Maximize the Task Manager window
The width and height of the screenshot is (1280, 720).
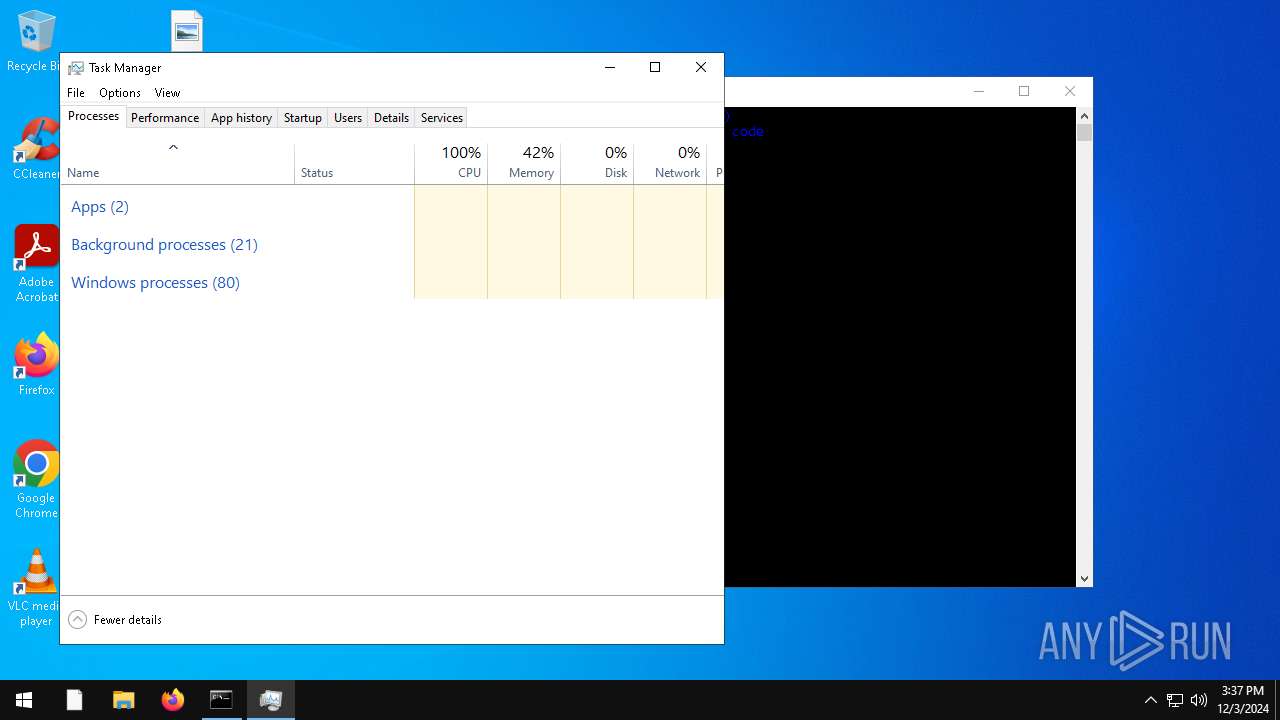tap(655, 67)
